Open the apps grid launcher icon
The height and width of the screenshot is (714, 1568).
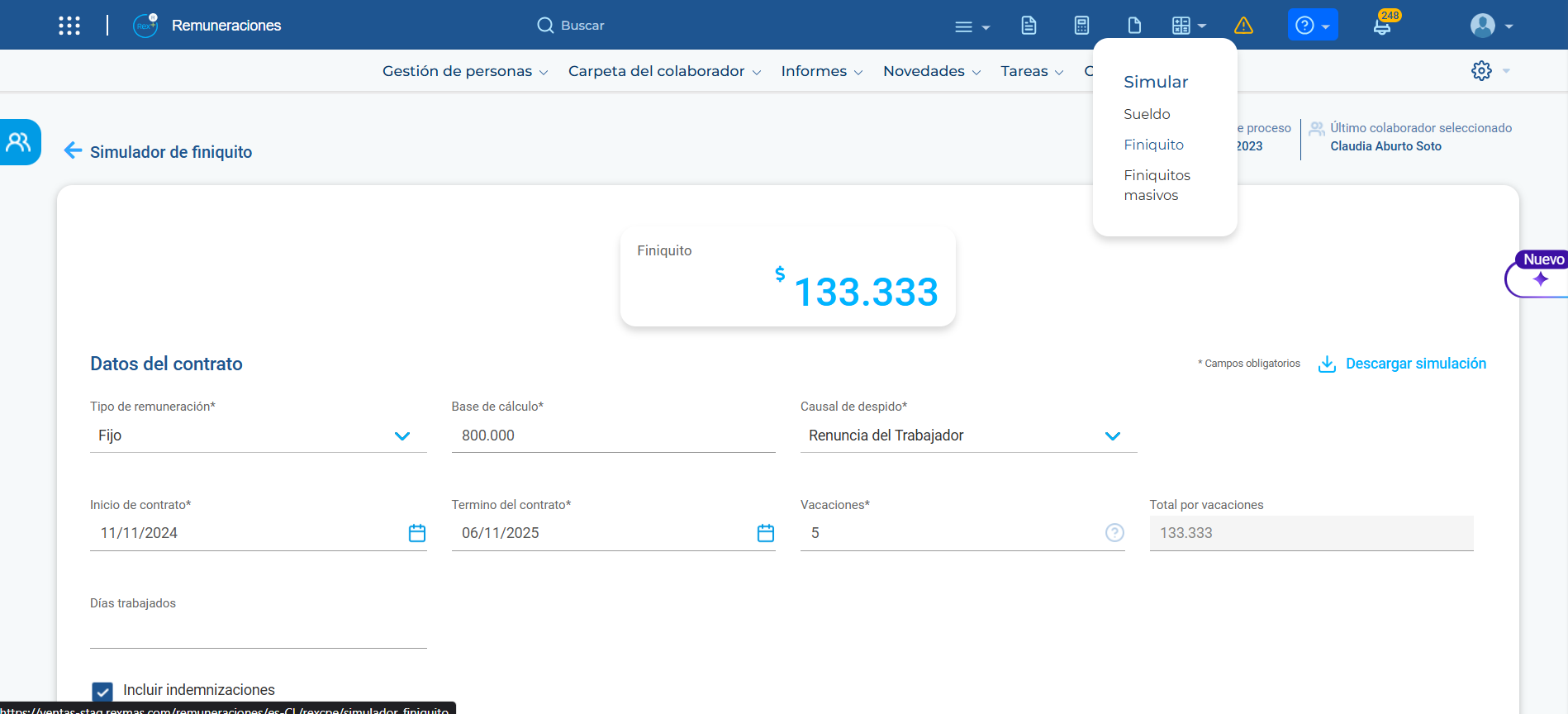(x=69, y=26)
